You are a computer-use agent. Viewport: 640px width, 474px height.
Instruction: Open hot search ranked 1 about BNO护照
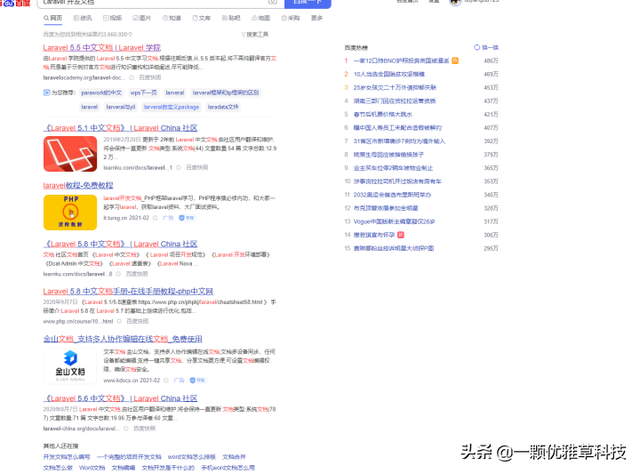pos(401,61)
